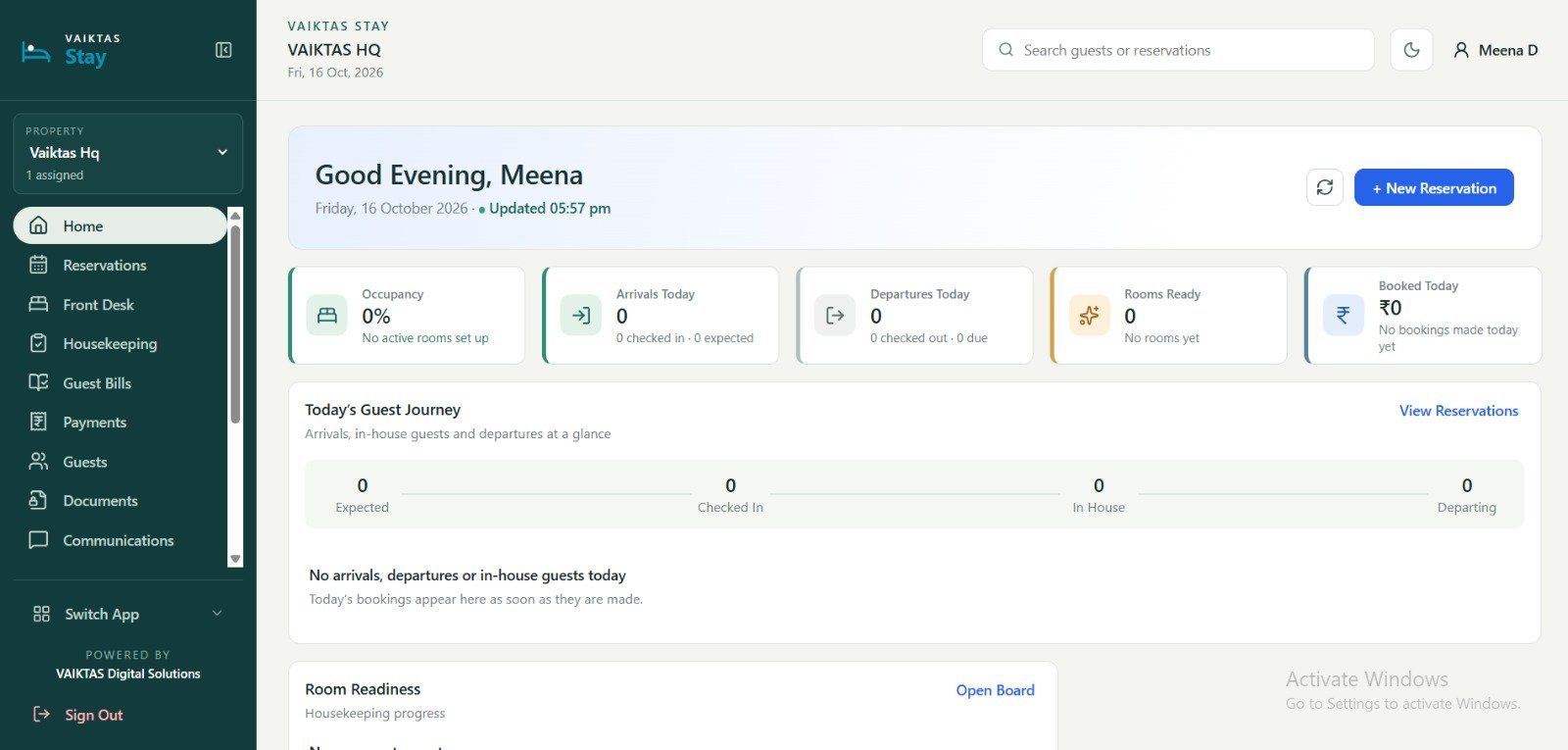The width and height of the screenshot is (1568, 750).
Task: Click the Departures Today exit icon
Action: tap(835, 316)
